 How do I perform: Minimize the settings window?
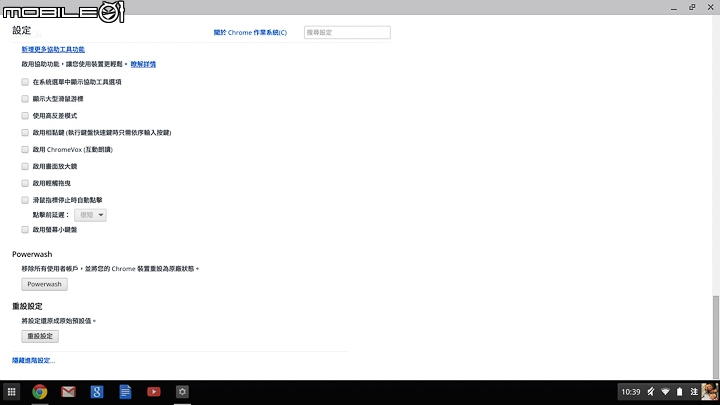coord(674,8)
